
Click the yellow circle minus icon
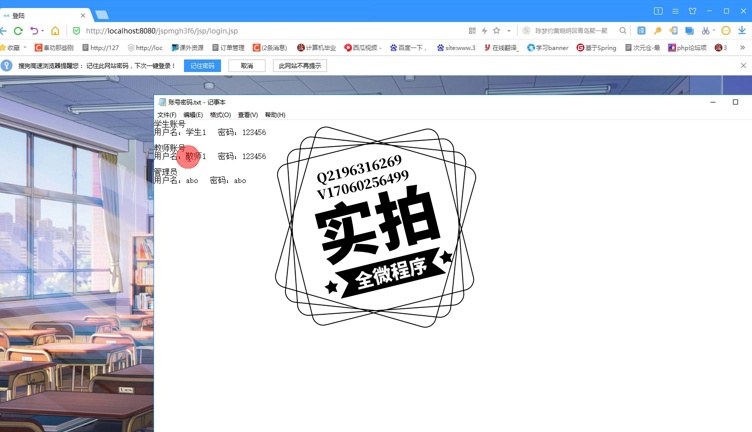(x=726, y=31)
